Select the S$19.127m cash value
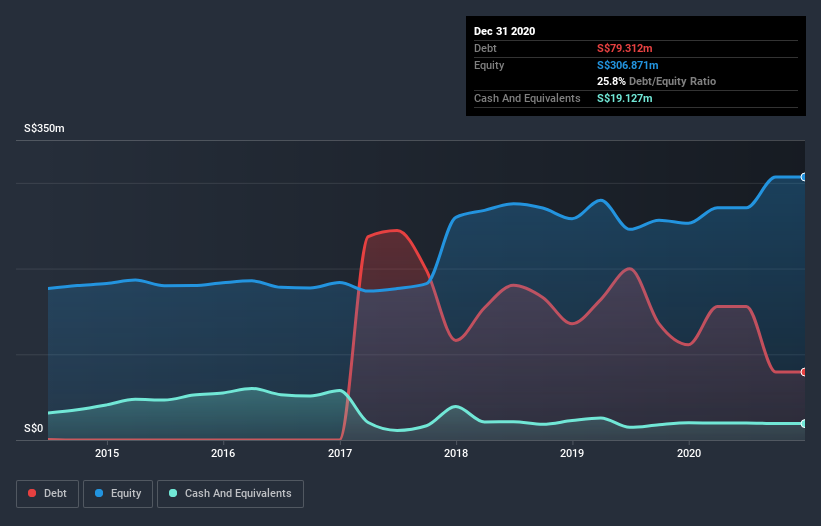Viewport: 821px width, 526px height. point(625,98)
